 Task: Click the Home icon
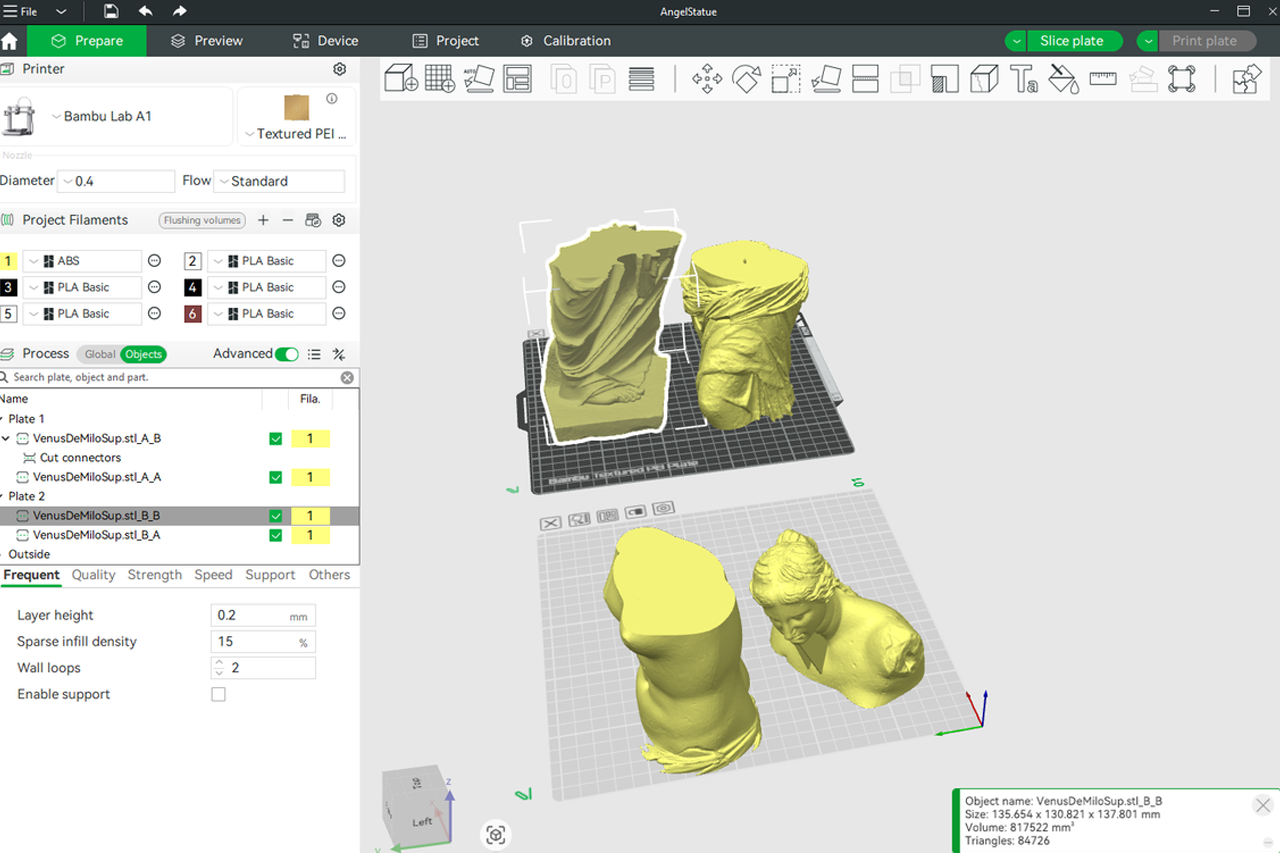click(x=10, y=41)
